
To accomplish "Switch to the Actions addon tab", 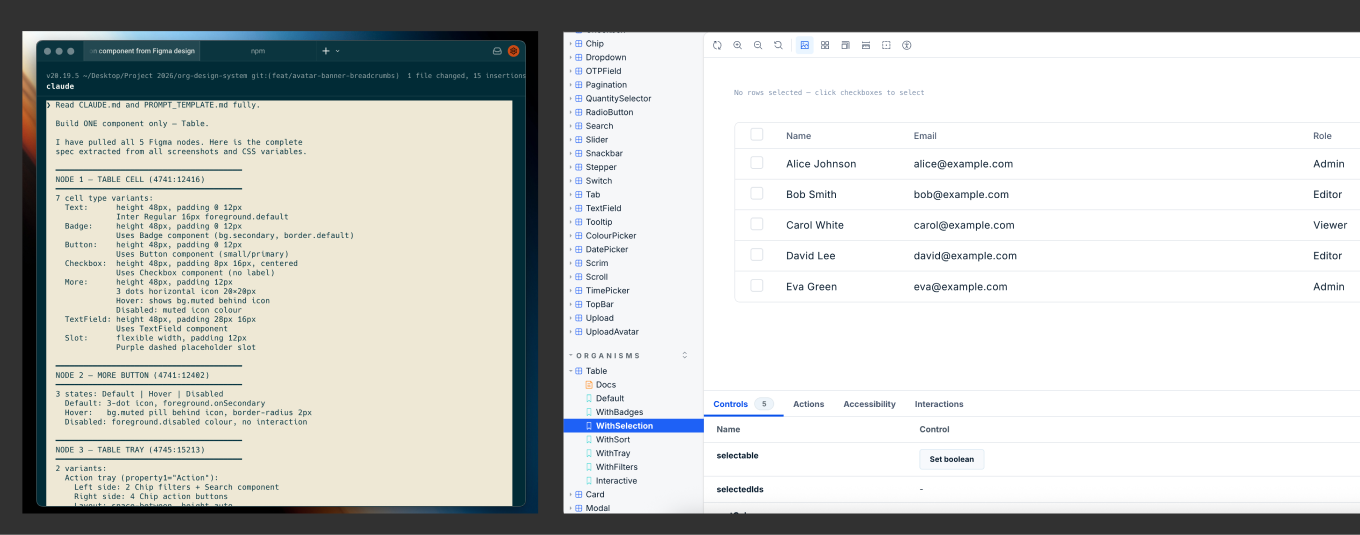I will (809, 404).
